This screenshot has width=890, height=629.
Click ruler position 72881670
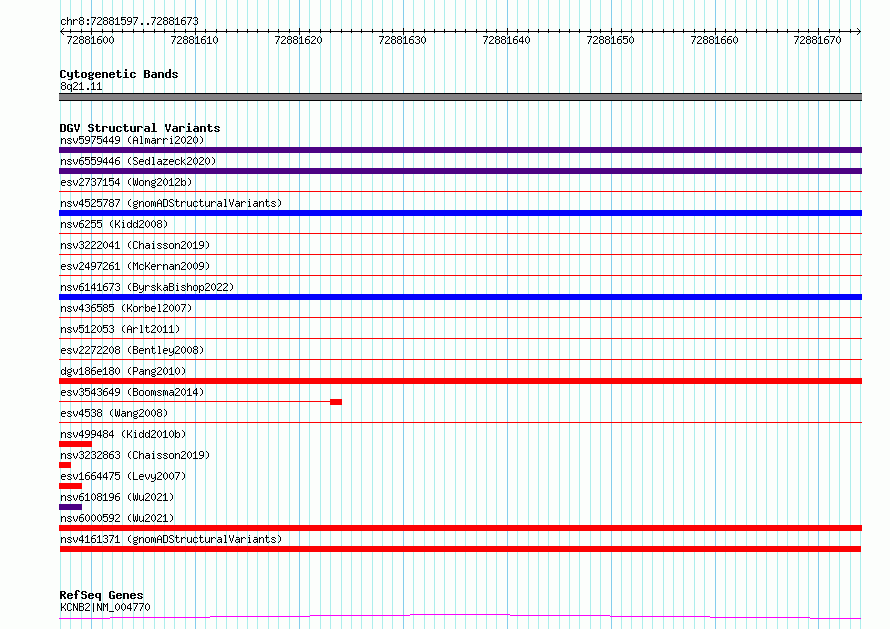[817, 40]
